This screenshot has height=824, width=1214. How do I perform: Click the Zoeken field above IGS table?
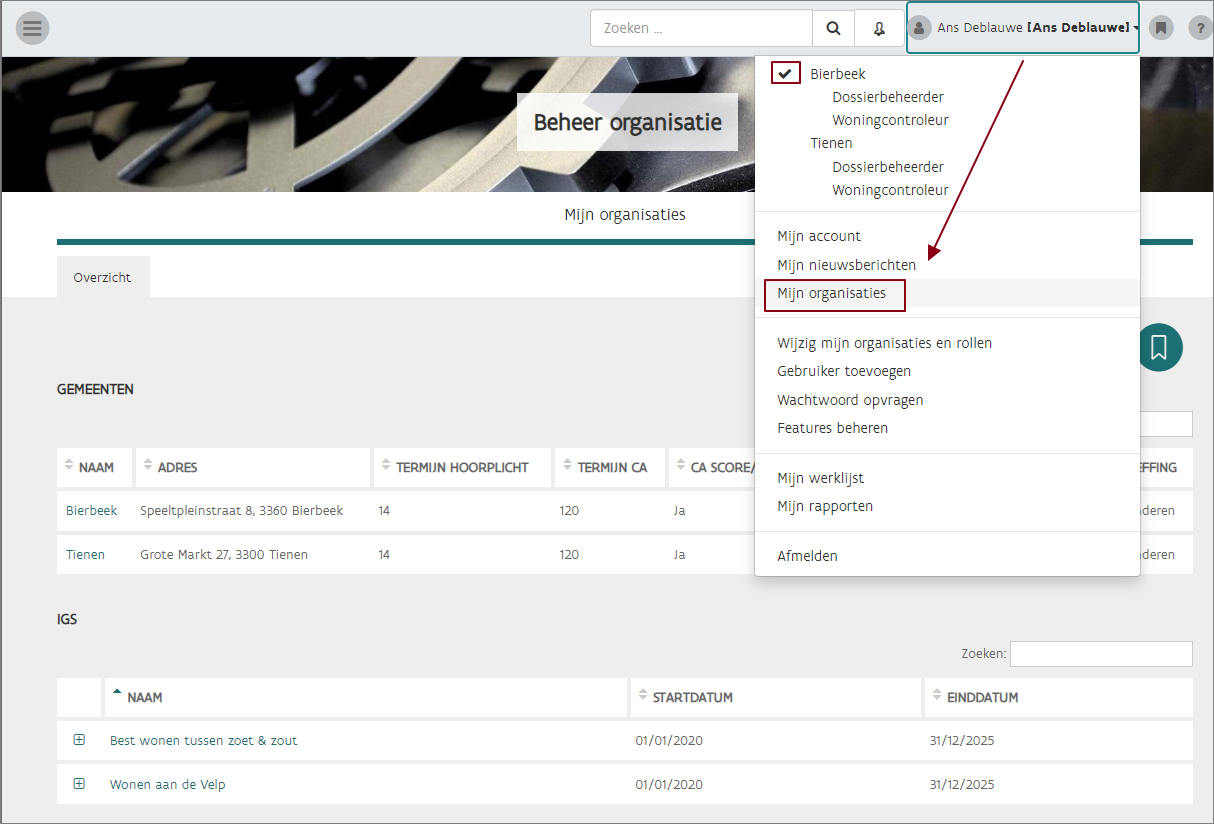point(1100,654)
